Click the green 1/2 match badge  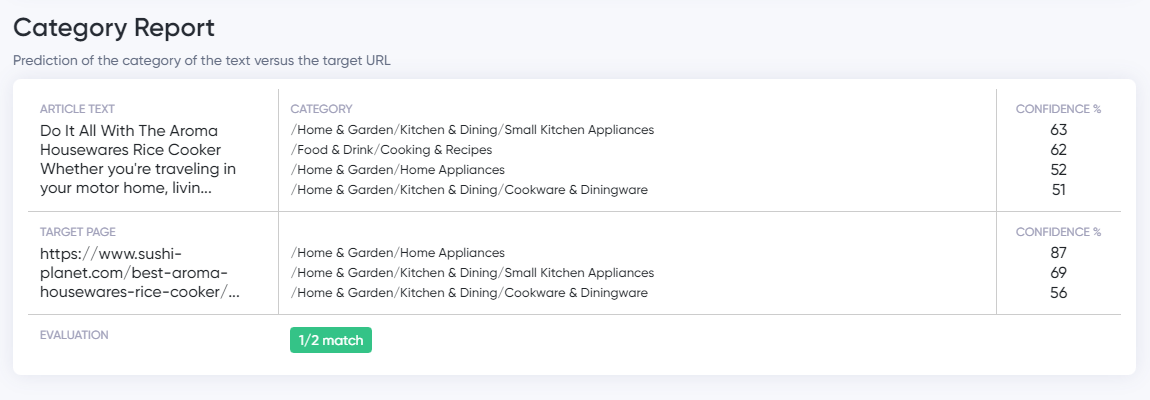[331, 341]
